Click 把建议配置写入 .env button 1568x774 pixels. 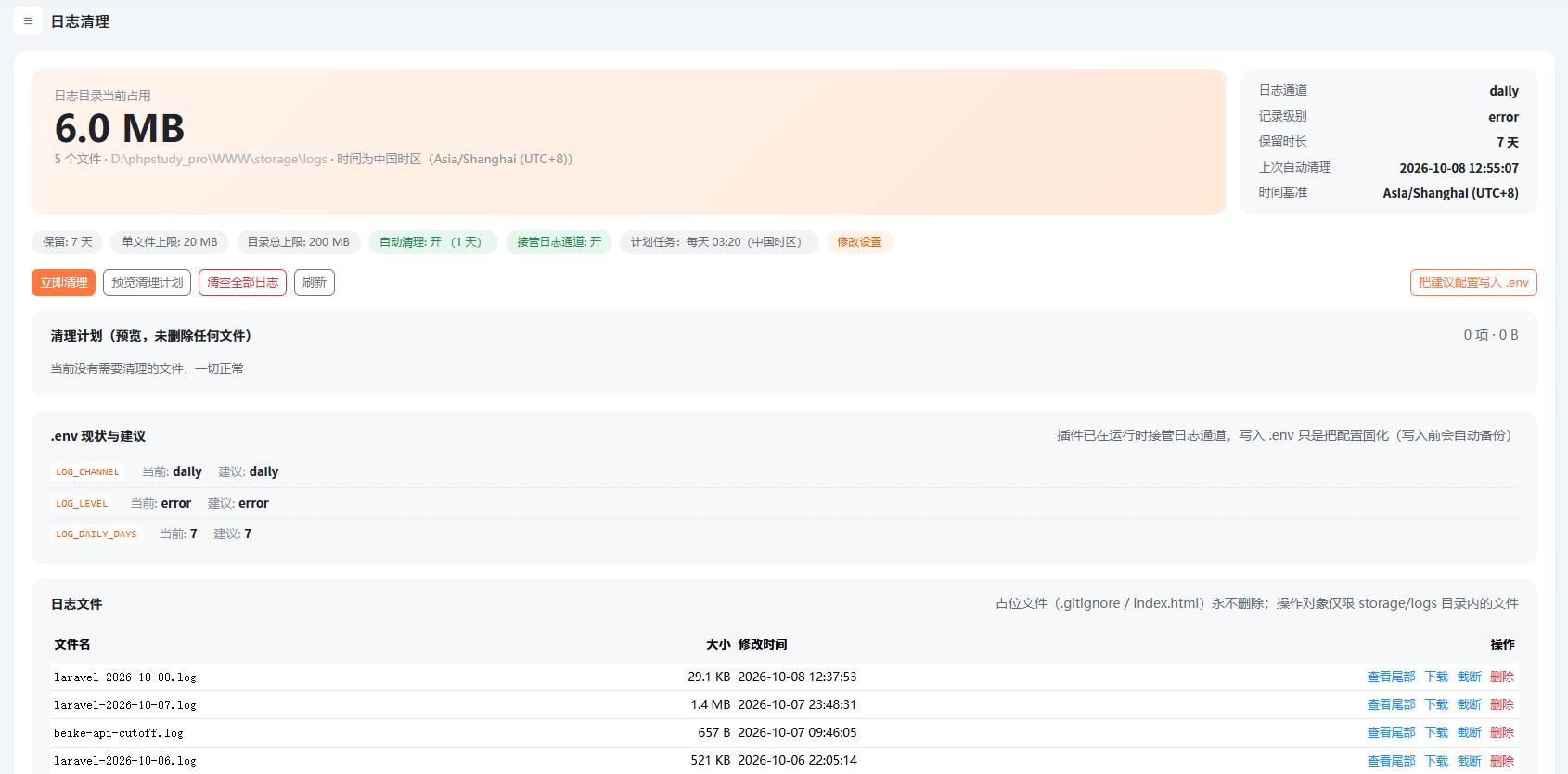(1473, 283)
